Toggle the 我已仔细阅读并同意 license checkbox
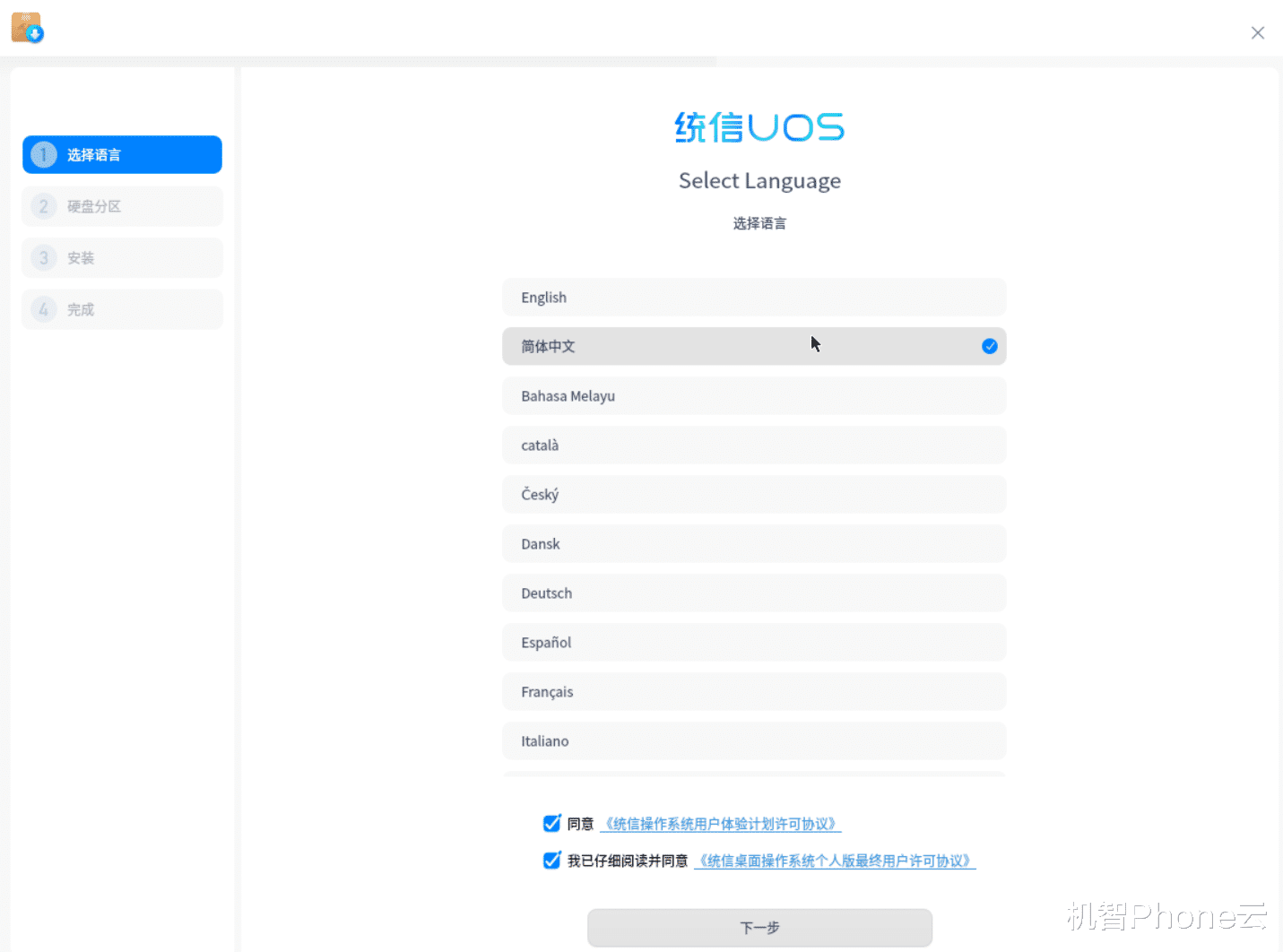 tap(552, 861)
